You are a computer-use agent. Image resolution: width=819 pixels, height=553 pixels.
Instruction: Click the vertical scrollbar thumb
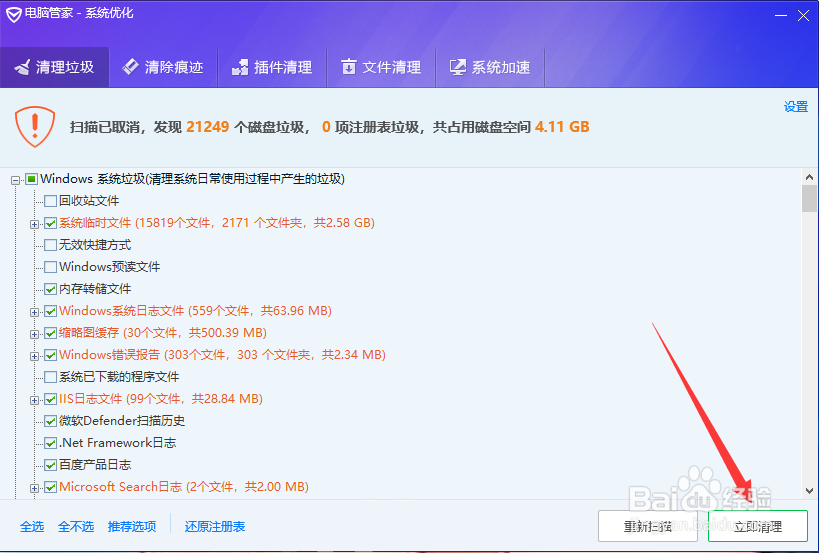point(810,198)
